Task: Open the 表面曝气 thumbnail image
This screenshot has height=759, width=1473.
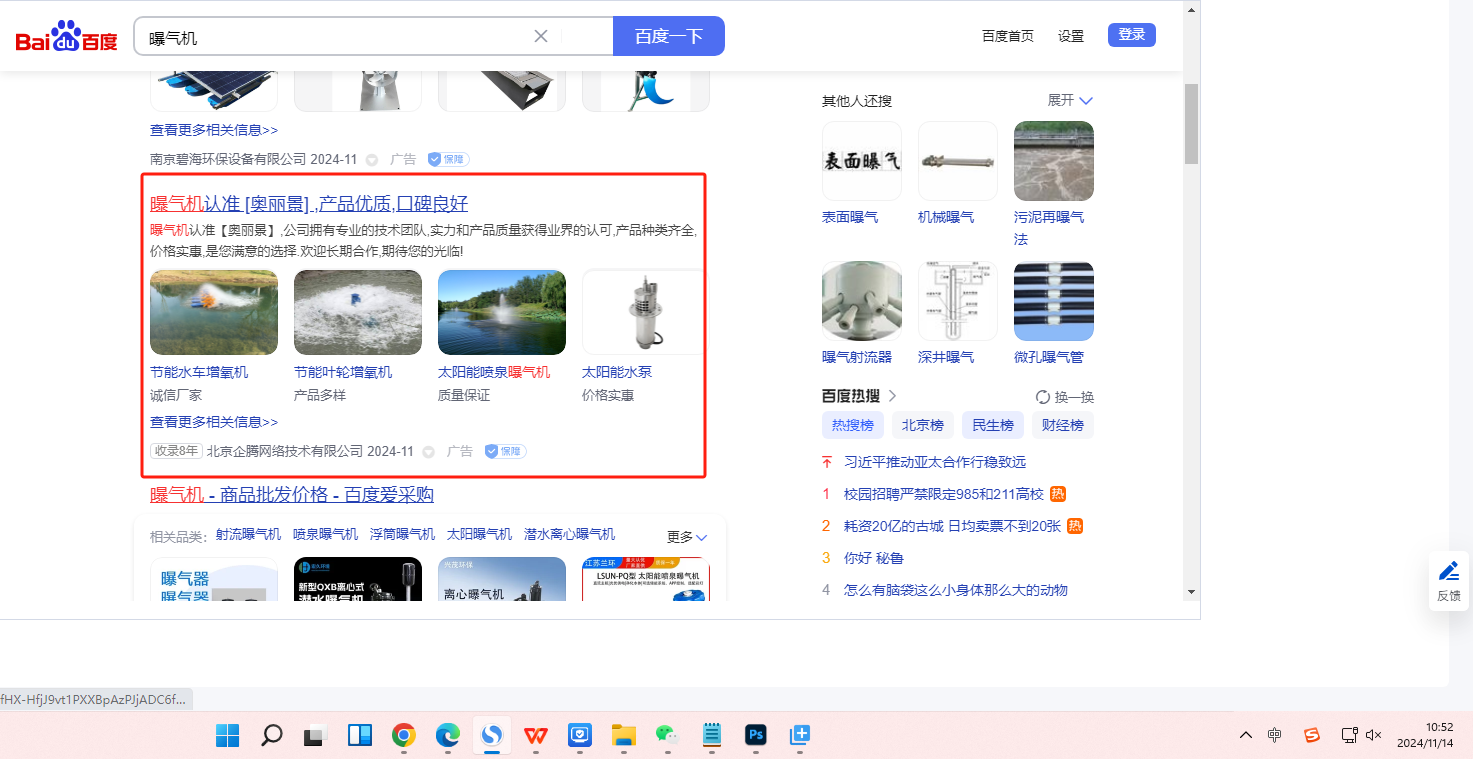Action: coord(862,161)
